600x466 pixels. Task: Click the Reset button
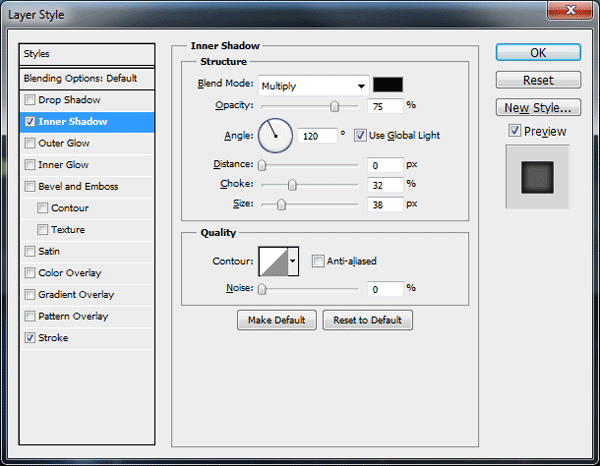[538, 80]
